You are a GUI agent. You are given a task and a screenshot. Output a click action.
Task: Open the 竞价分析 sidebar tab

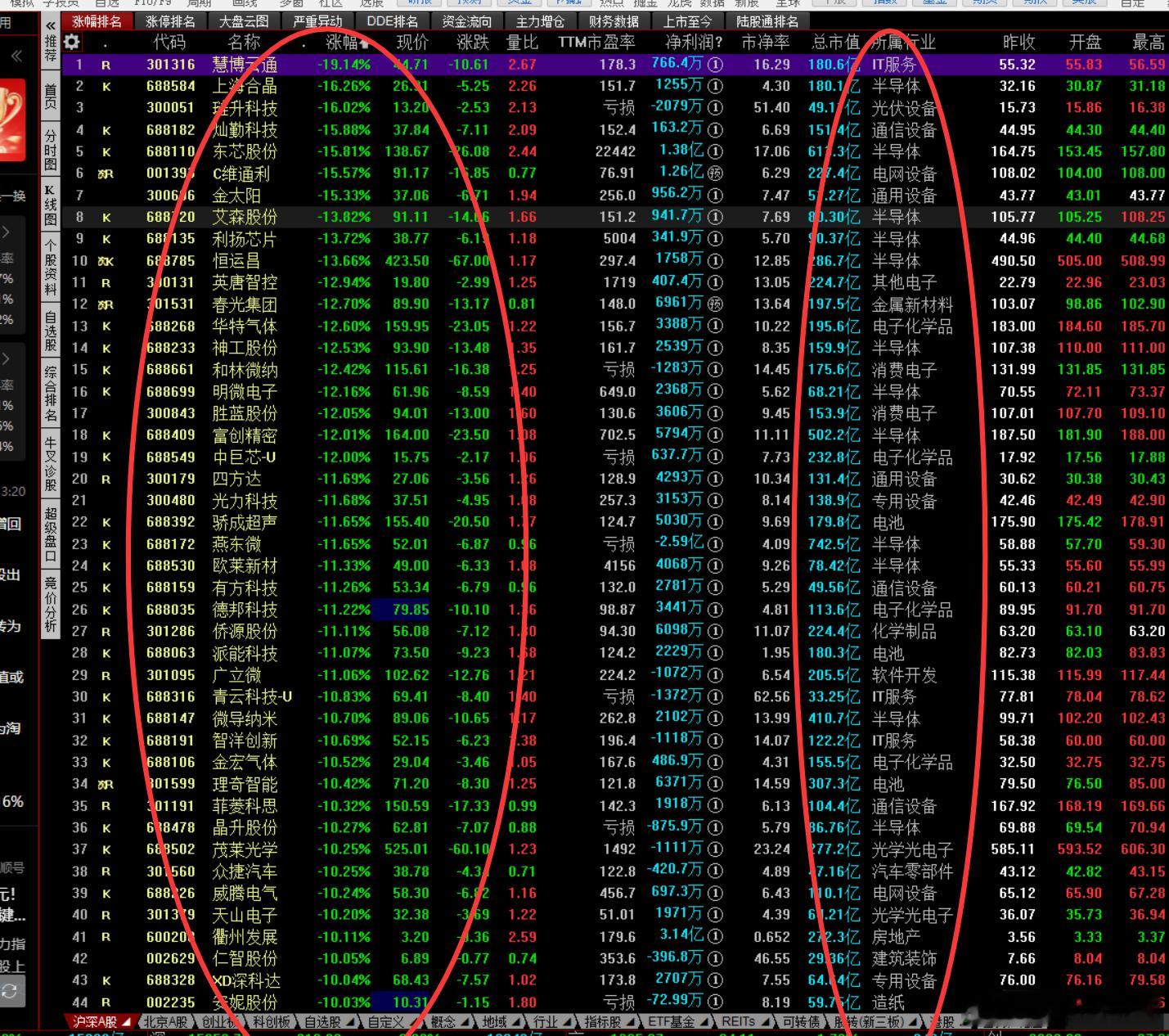[x=51, y=605]
